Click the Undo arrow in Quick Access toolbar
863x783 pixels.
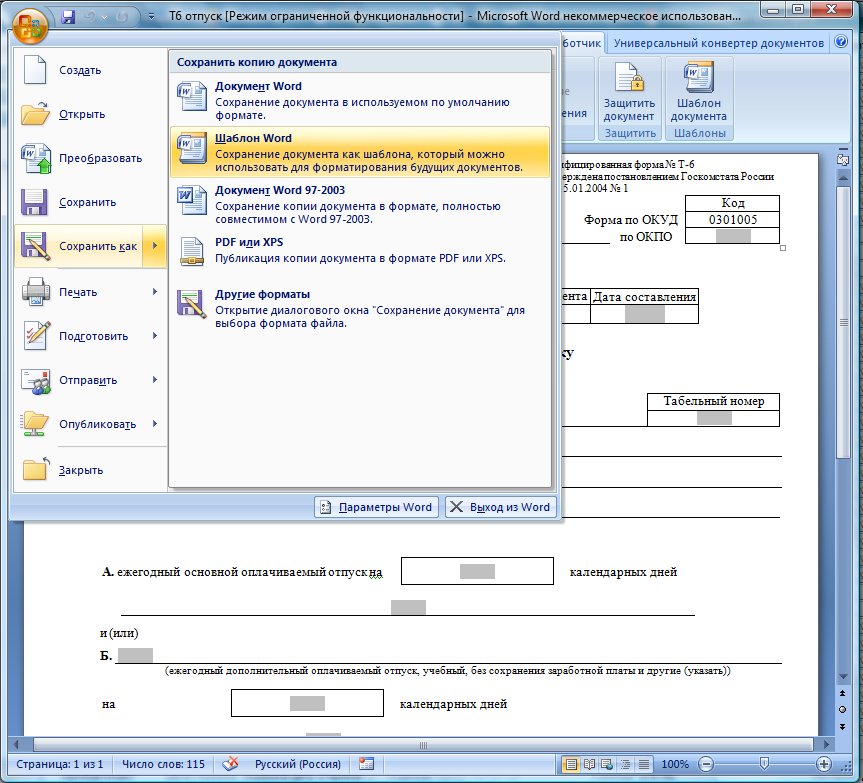(x=90, y=17)
